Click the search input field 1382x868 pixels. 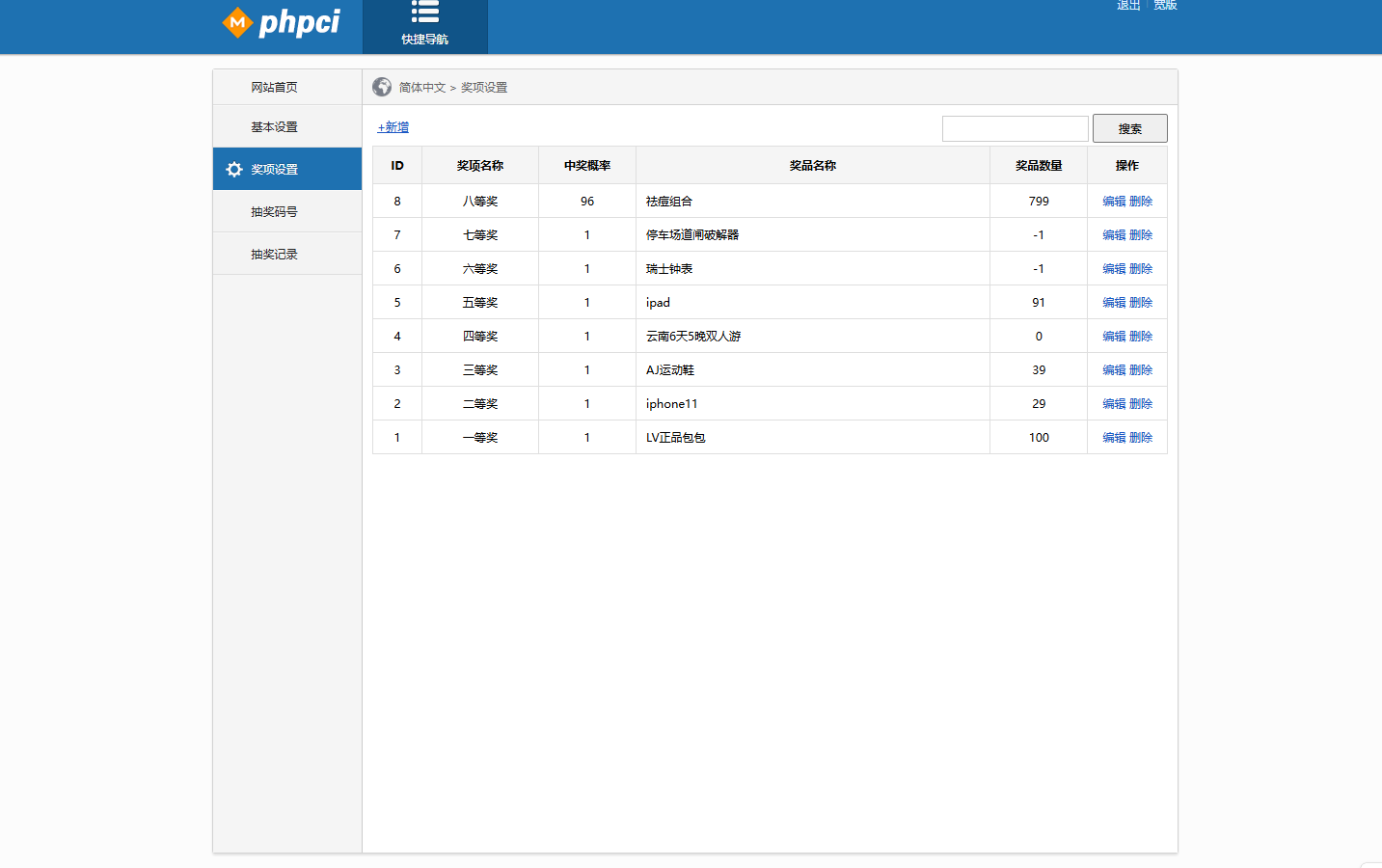(x=1015, y=127)
